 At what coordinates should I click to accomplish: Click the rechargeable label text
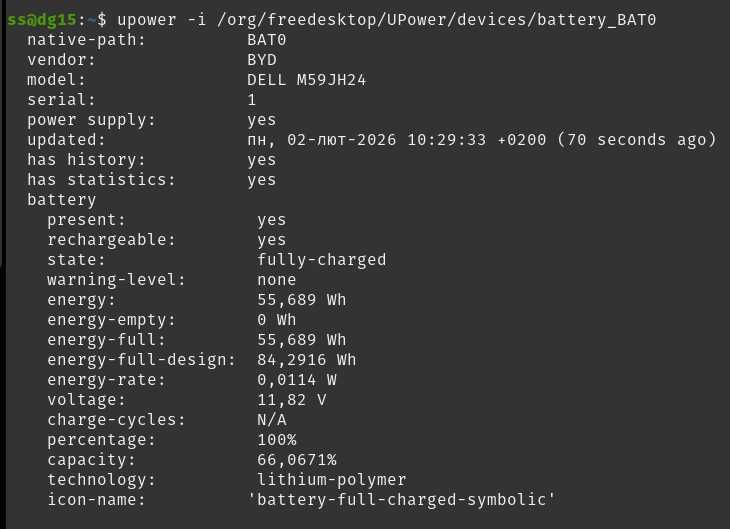point(111,240)
